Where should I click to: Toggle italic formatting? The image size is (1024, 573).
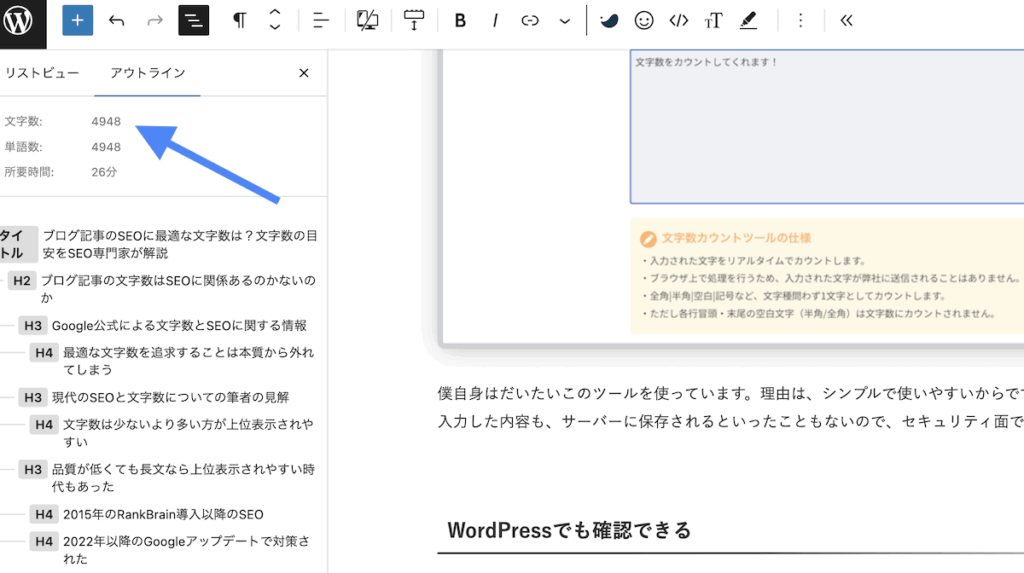[495, 21]
